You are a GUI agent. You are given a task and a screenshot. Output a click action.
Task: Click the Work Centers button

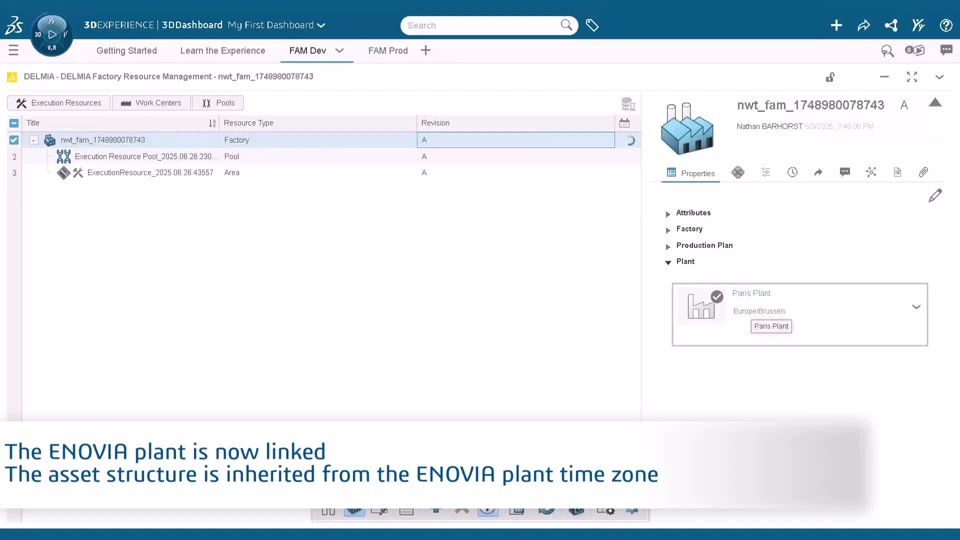(151, 103)
